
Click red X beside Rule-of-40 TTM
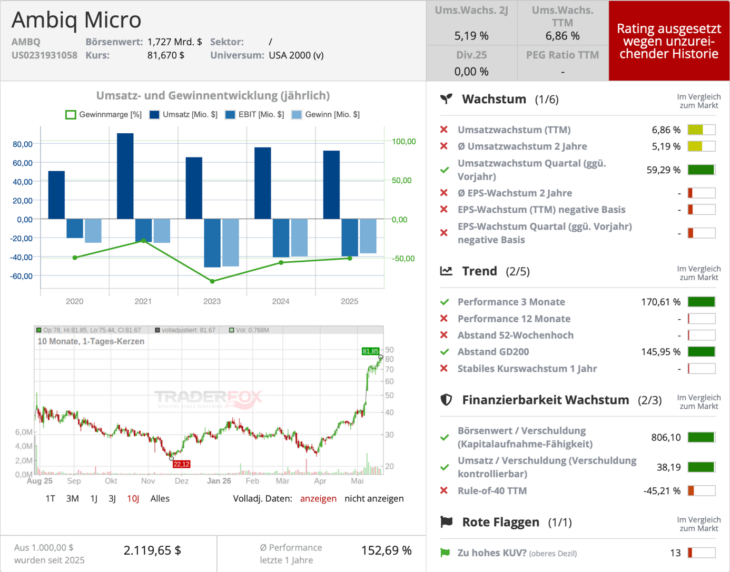[x=444, y=491]
